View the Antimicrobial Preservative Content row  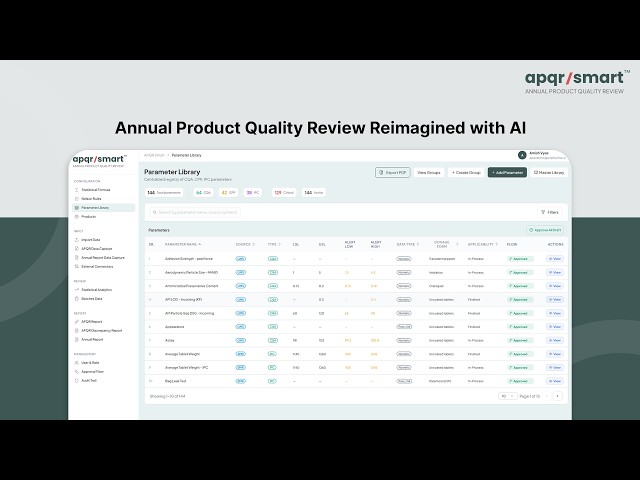(555, 286)
